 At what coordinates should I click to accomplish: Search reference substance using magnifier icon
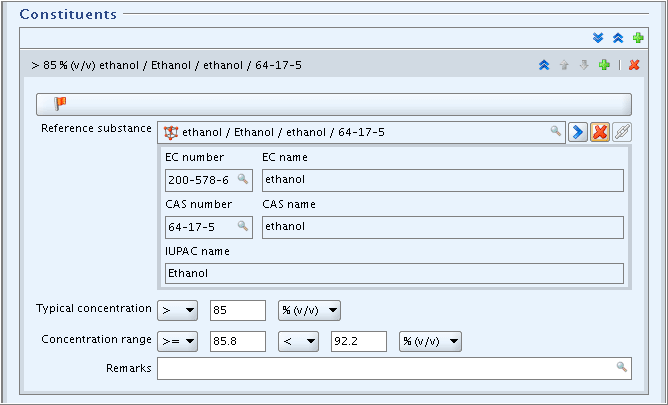point(555,131)
